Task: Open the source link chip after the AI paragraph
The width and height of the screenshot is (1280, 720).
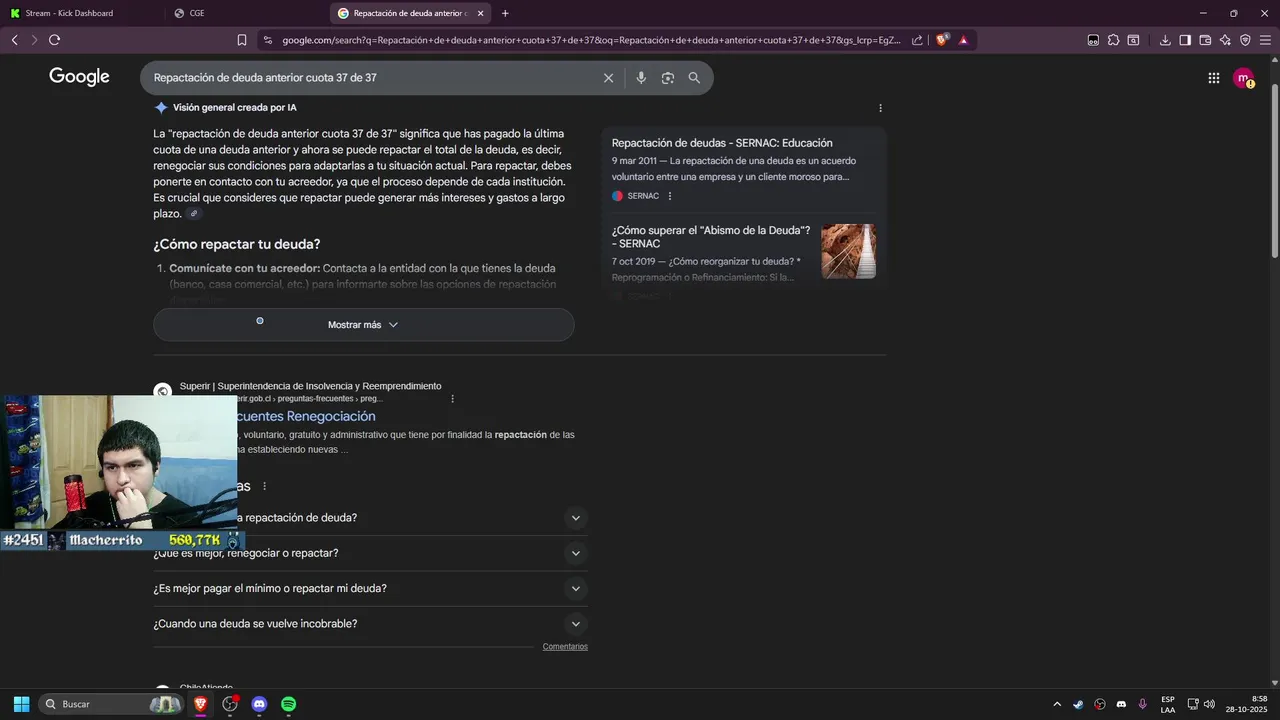Action: pos(194,214)
